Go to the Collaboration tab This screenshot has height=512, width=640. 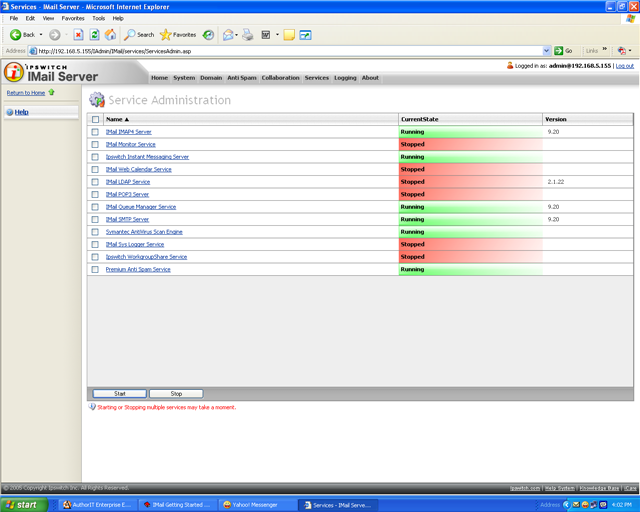click(x=280, y=78)
